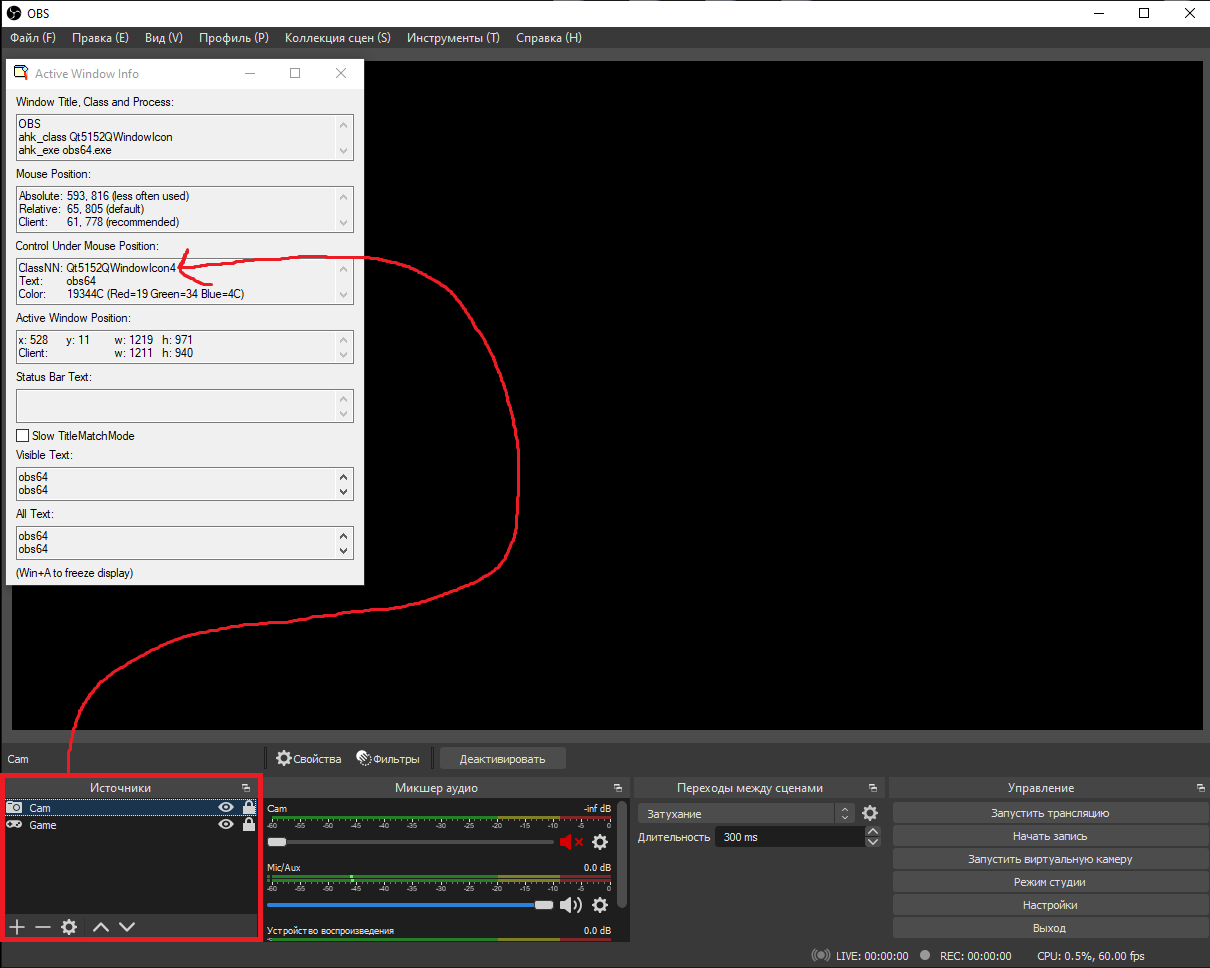Open the Вид (V) menu
This screenshot has width=1210, height=968.
(164, 38)
